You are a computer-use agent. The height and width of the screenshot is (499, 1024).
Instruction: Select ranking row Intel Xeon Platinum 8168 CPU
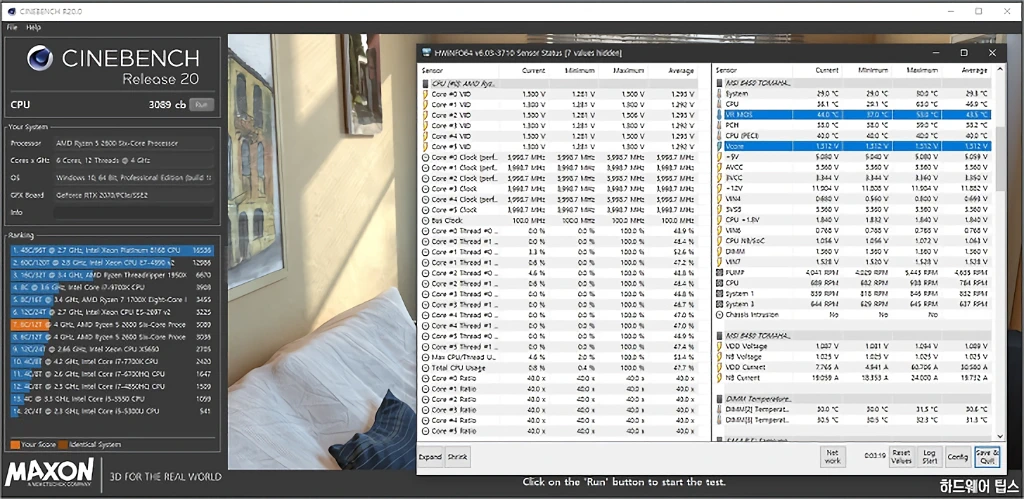(112, 250)
